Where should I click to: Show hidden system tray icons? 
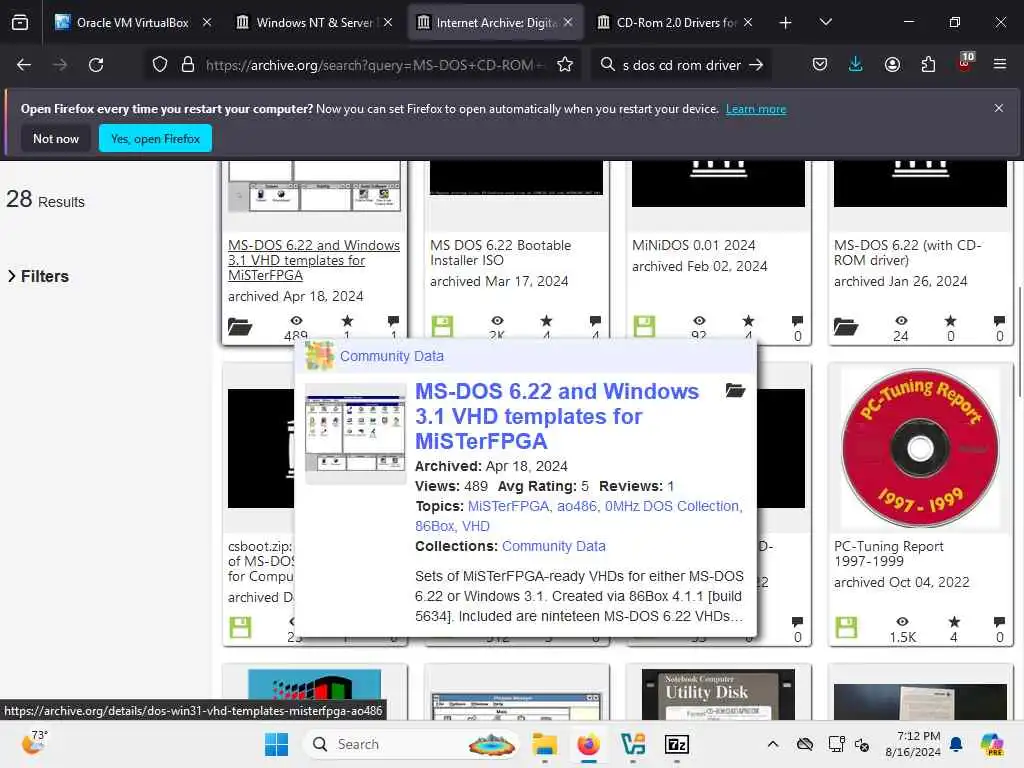[773, 744]
